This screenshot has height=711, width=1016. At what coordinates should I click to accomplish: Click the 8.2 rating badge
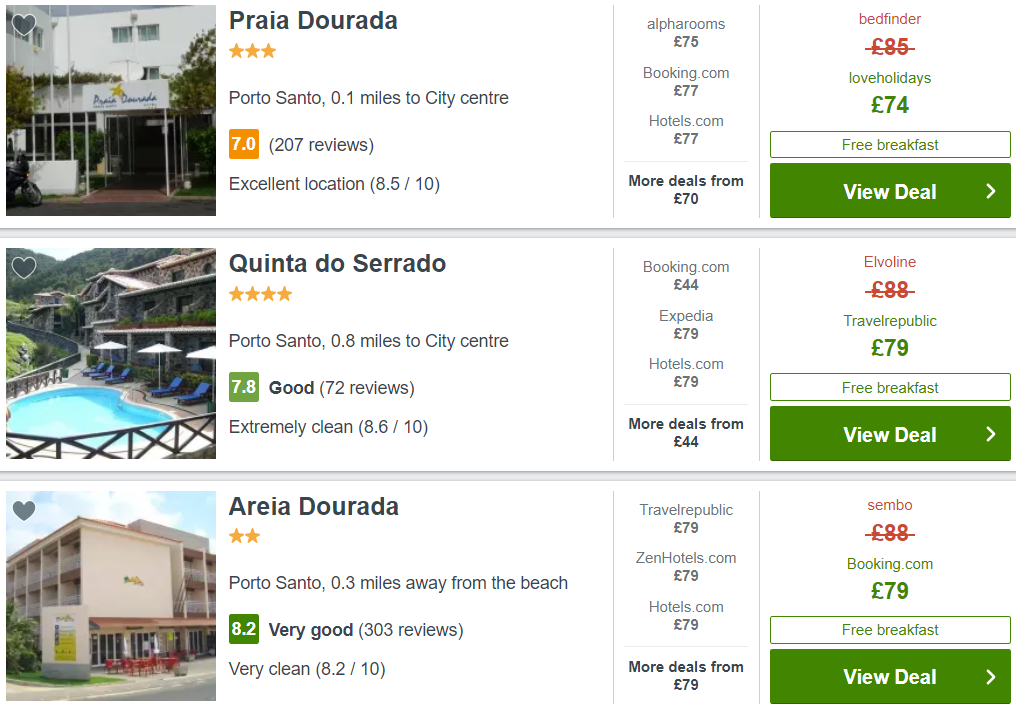click(244, 629)
